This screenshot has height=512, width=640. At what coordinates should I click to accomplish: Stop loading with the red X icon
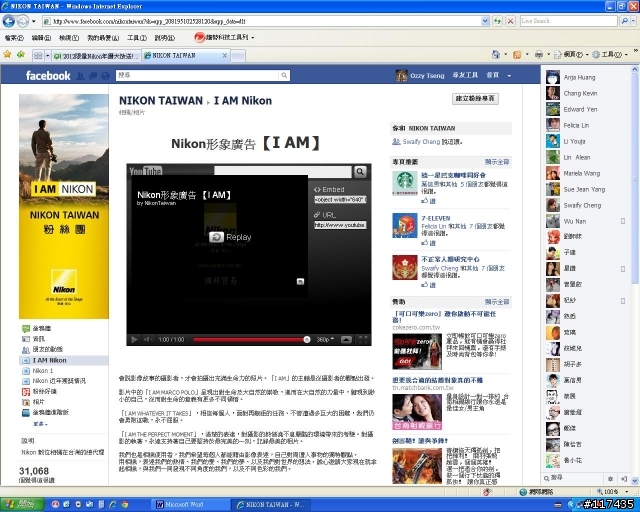[x=510, y=21]
